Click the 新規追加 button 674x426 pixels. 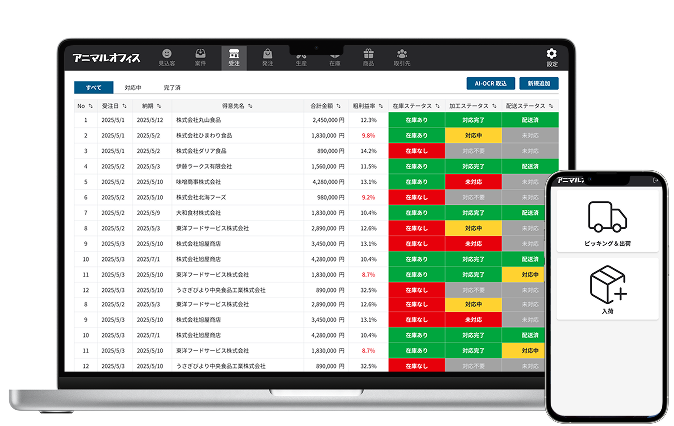(539, 83)
